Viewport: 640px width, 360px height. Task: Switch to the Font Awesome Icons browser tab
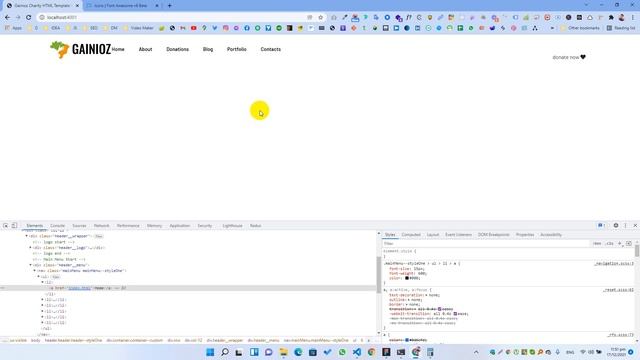tap(121, 6)
